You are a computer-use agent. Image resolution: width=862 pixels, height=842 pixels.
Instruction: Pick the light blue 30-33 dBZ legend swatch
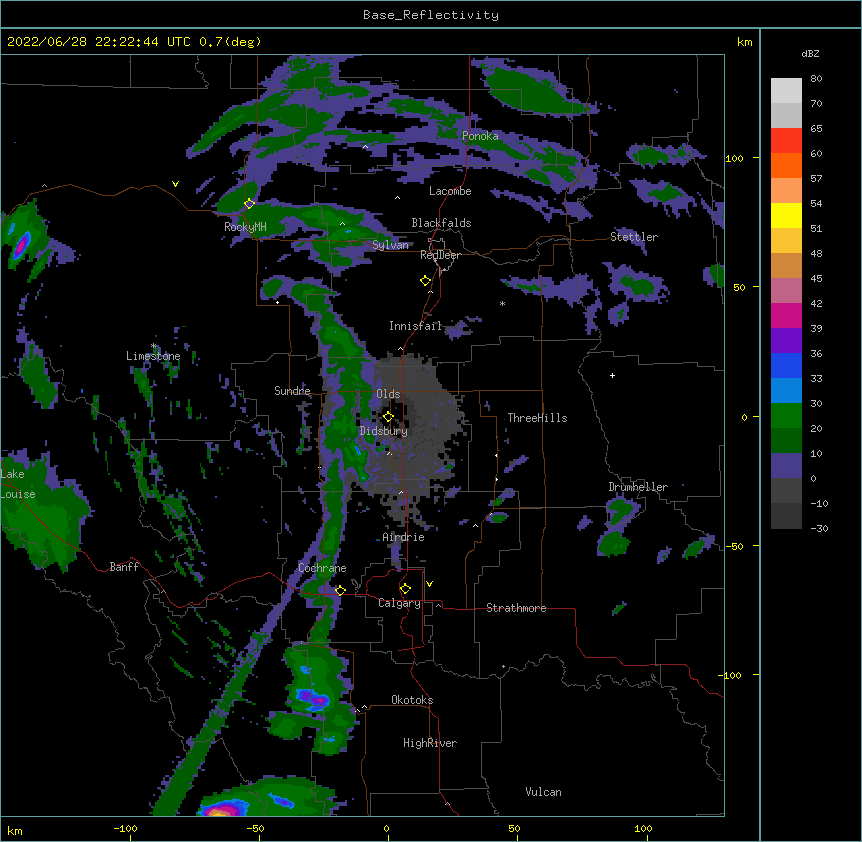786,391
